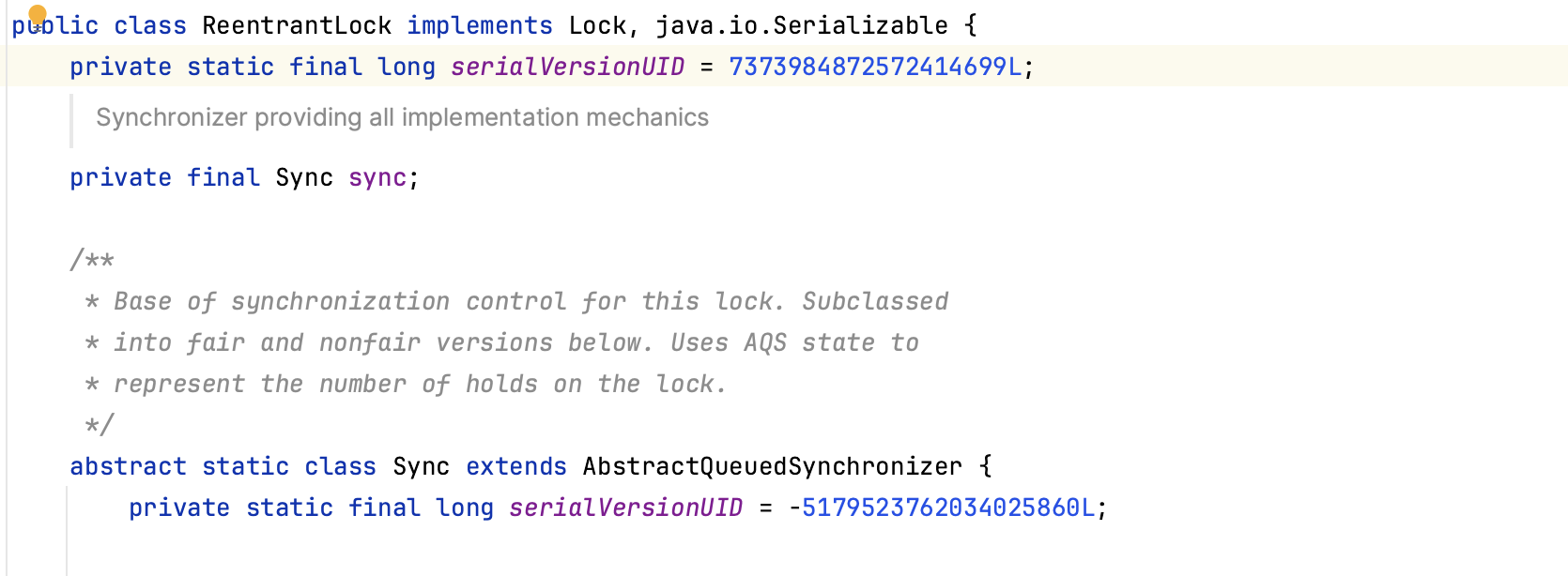
Task: Click the Lock interface reference
Action: pos(597,25)
